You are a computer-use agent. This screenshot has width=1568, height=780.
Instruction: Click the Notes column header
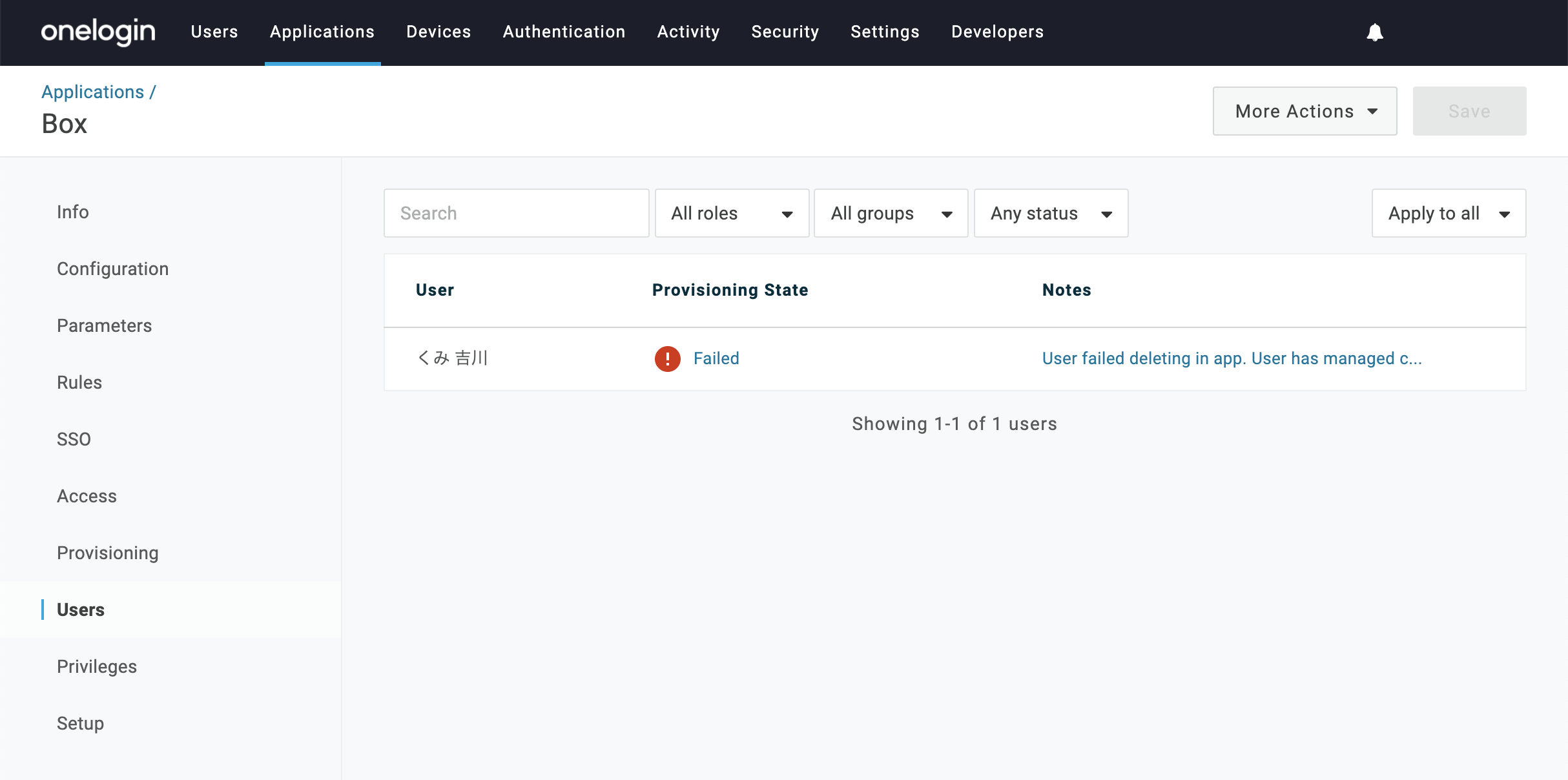[1067, 290]
